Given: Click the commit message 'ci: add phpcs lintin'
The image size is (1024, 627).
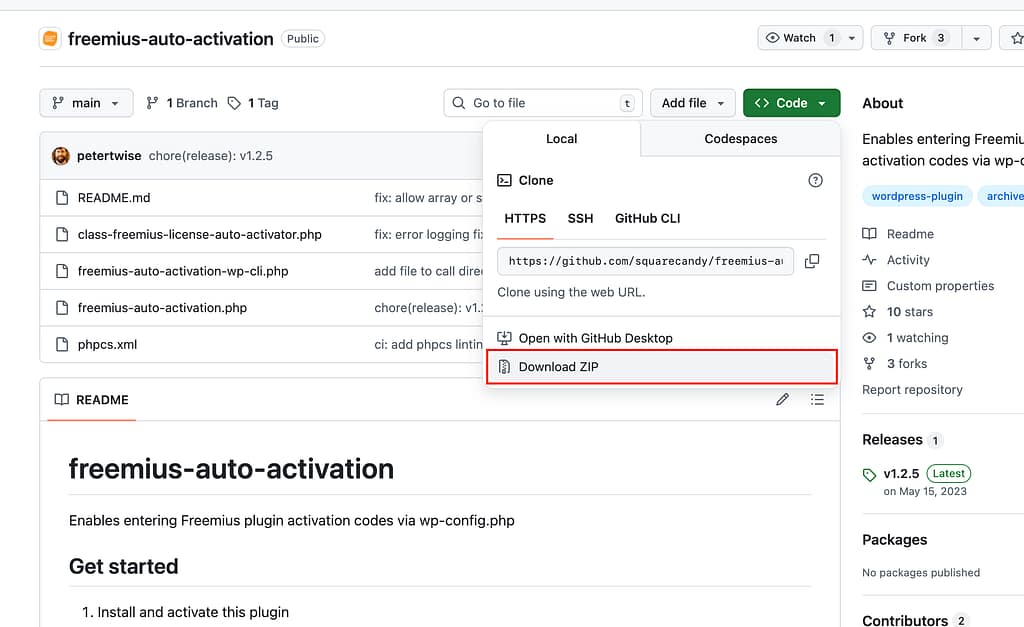Looking at the screenshot, I should (x=428, y=344).
